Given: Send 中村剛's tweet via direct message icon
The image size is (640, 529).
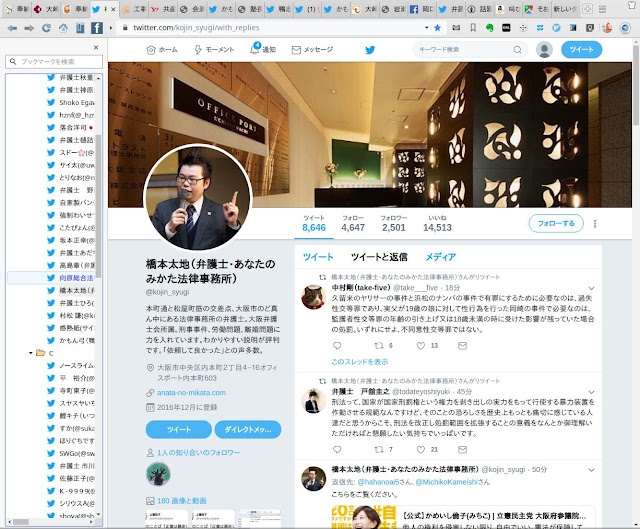Looking at the screenshot, I should pyautogui.click(x=462, y=346).
